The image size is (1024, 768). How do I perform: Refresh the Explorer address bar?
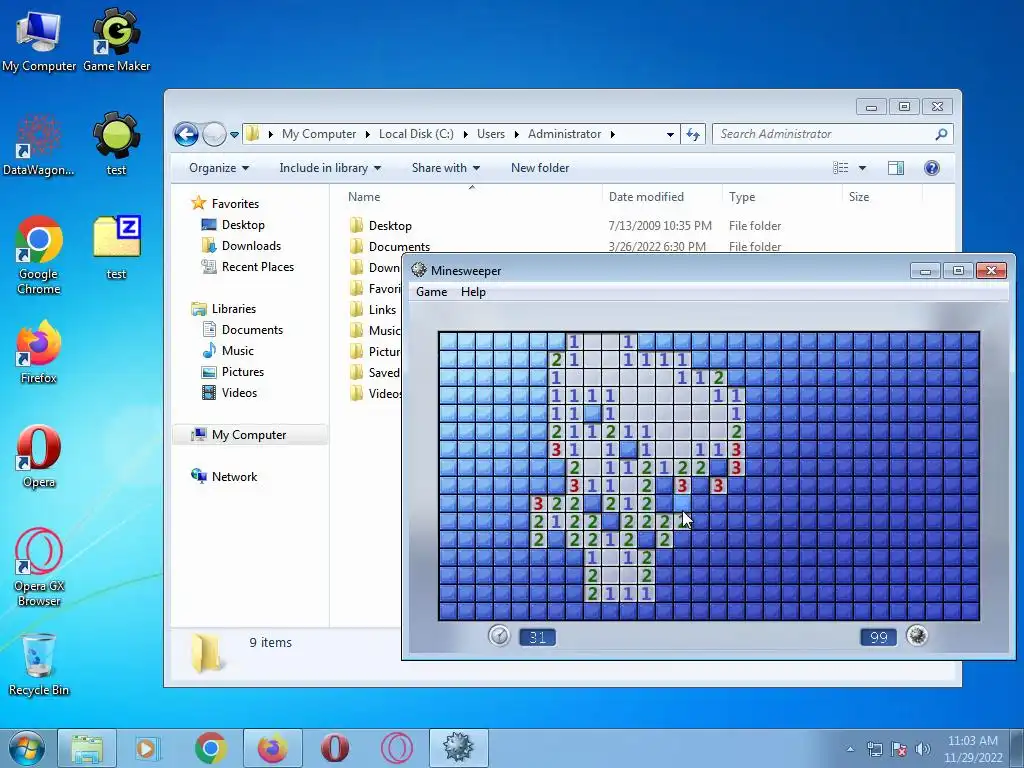tap(693, 135)
